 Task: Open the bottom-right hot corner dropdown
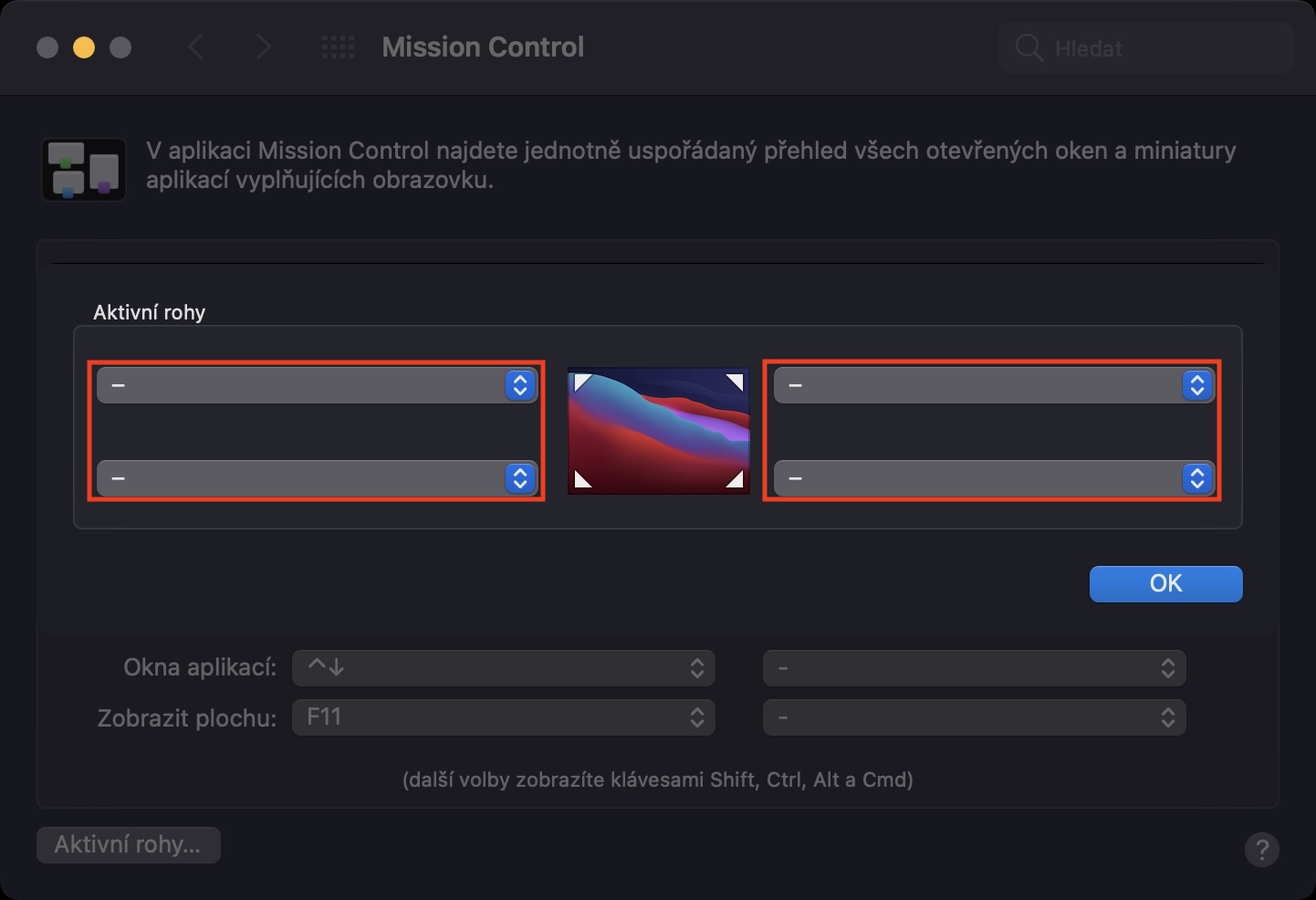click(994, 478)
